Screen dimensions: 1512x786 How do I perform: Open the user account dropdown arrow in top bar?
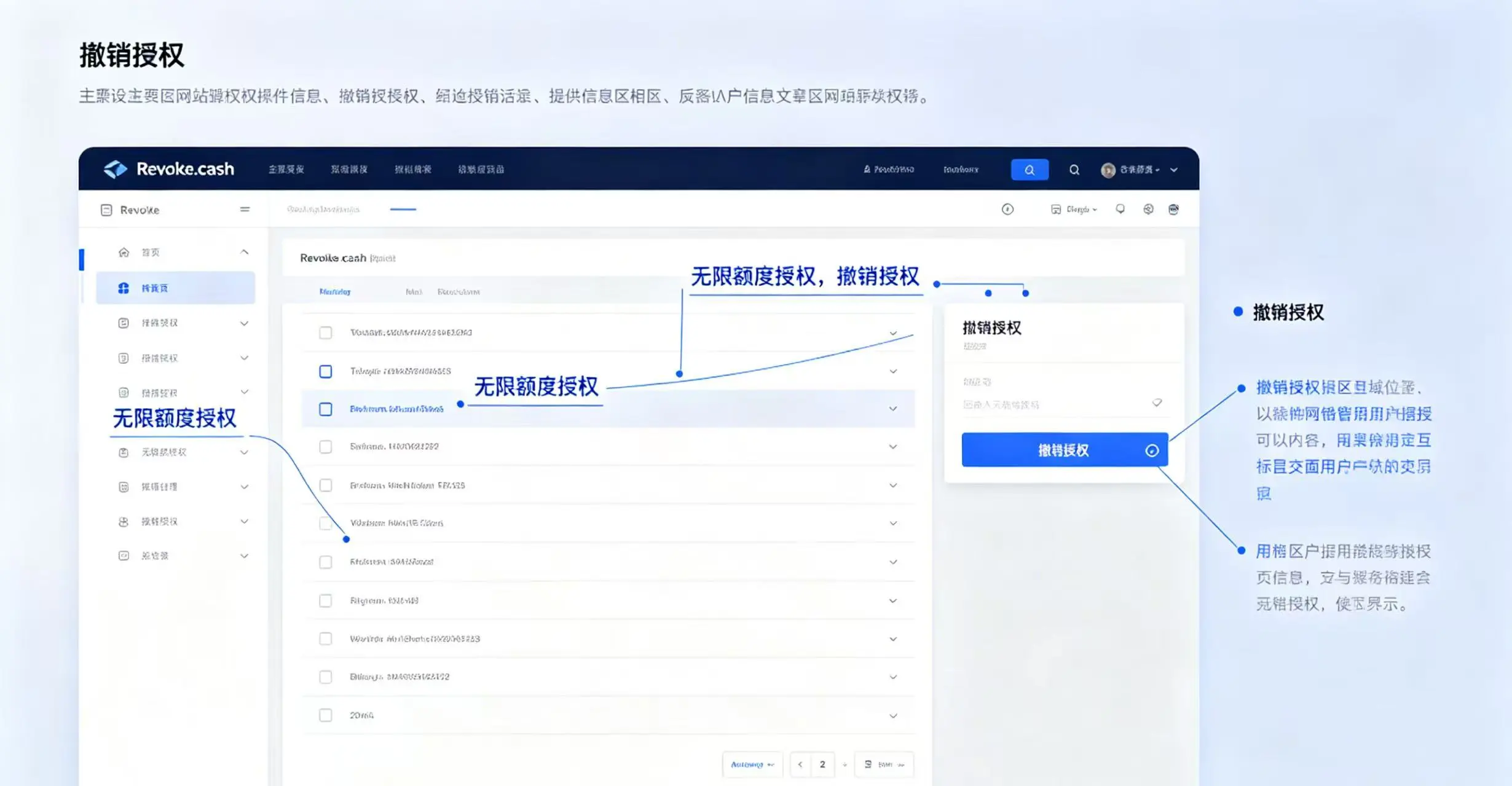pyautogui.click(x=1174, y=170)
